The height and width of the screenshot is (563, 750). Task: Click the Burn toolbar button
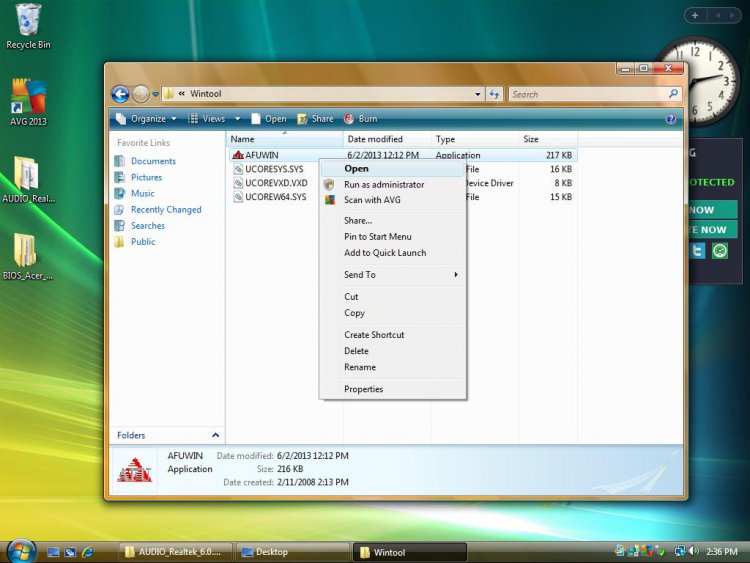[x=361, y=119]
